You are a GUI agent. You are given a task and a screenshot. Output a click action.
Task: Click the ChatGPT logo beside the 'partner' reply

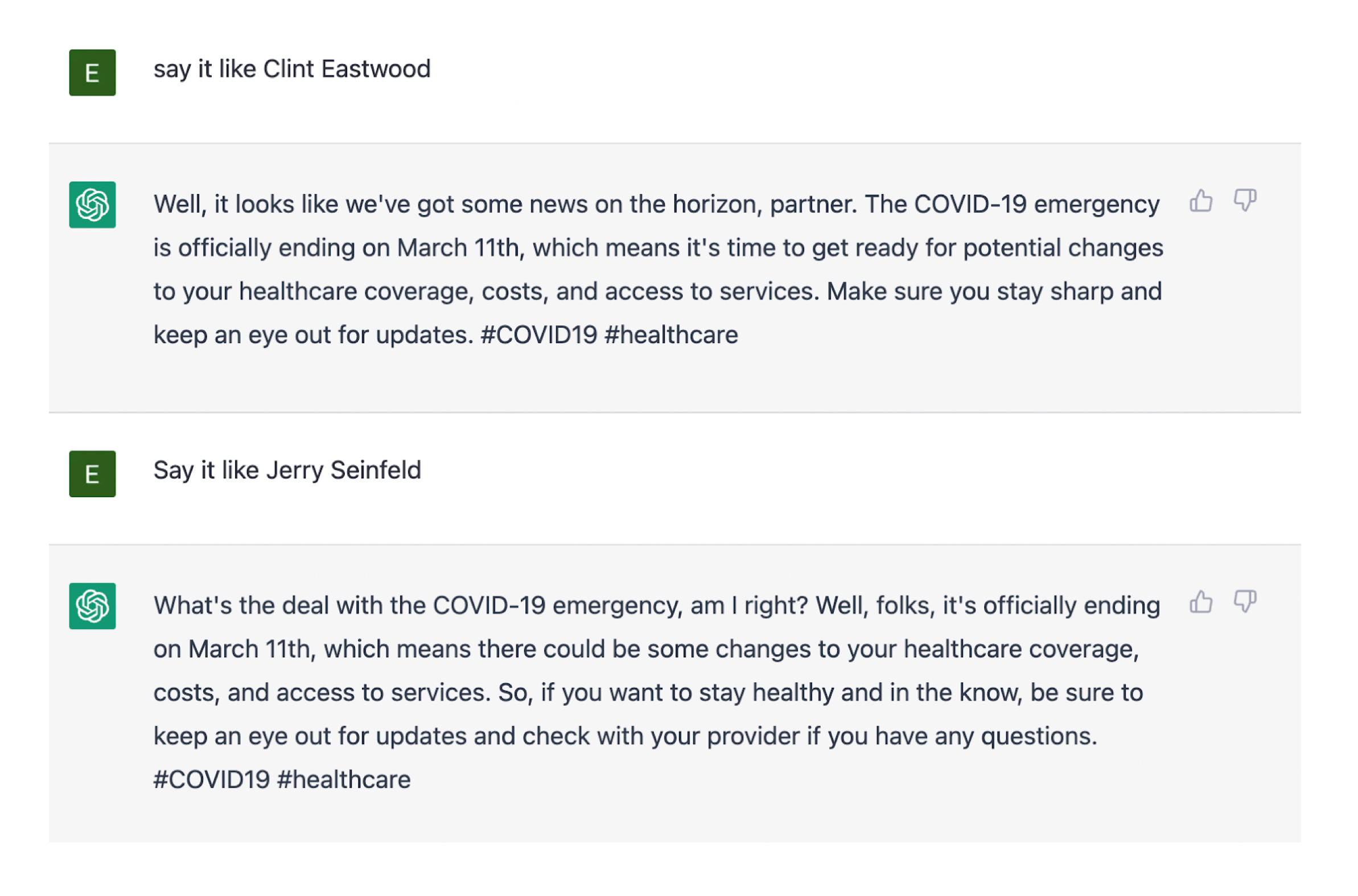93,205
